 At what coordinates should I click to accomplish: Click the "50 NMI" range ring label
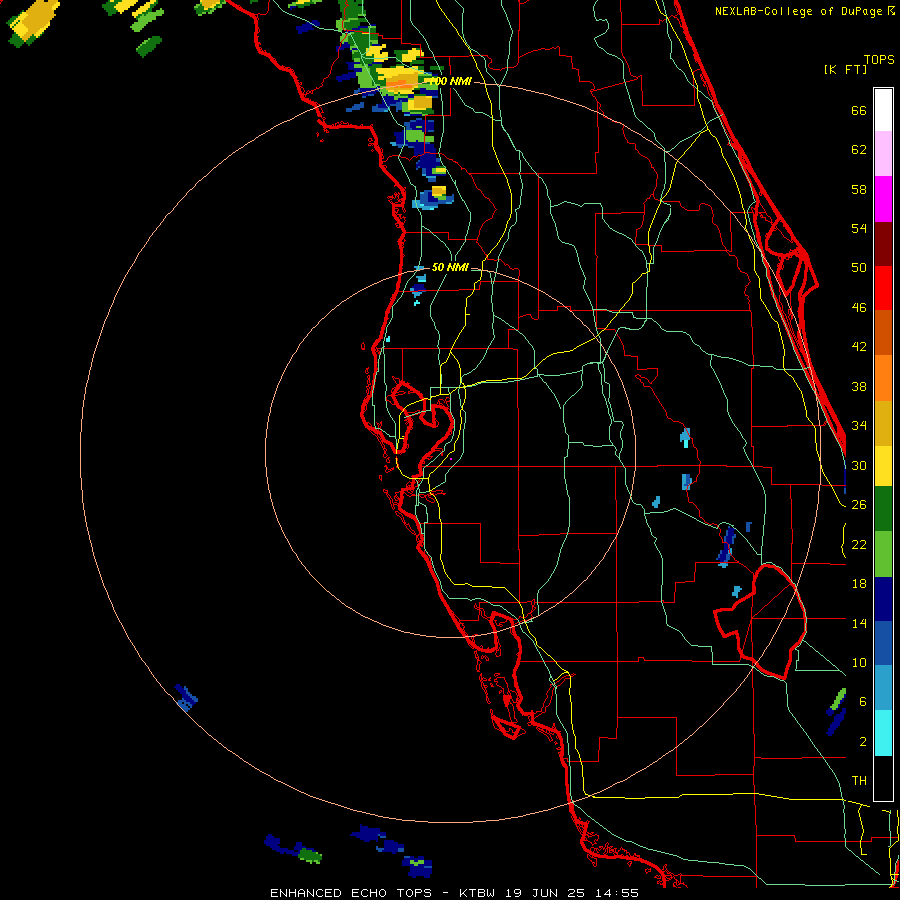449,267
